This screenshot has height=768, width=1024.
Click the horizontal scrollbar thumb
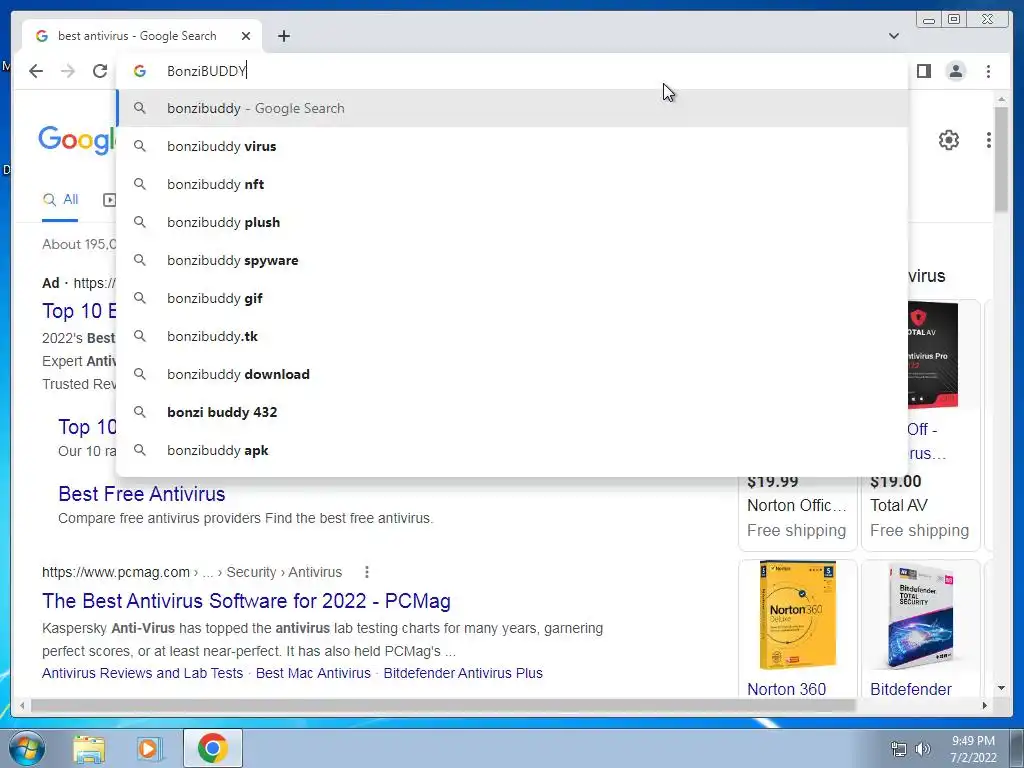click(x=443, y=705)
